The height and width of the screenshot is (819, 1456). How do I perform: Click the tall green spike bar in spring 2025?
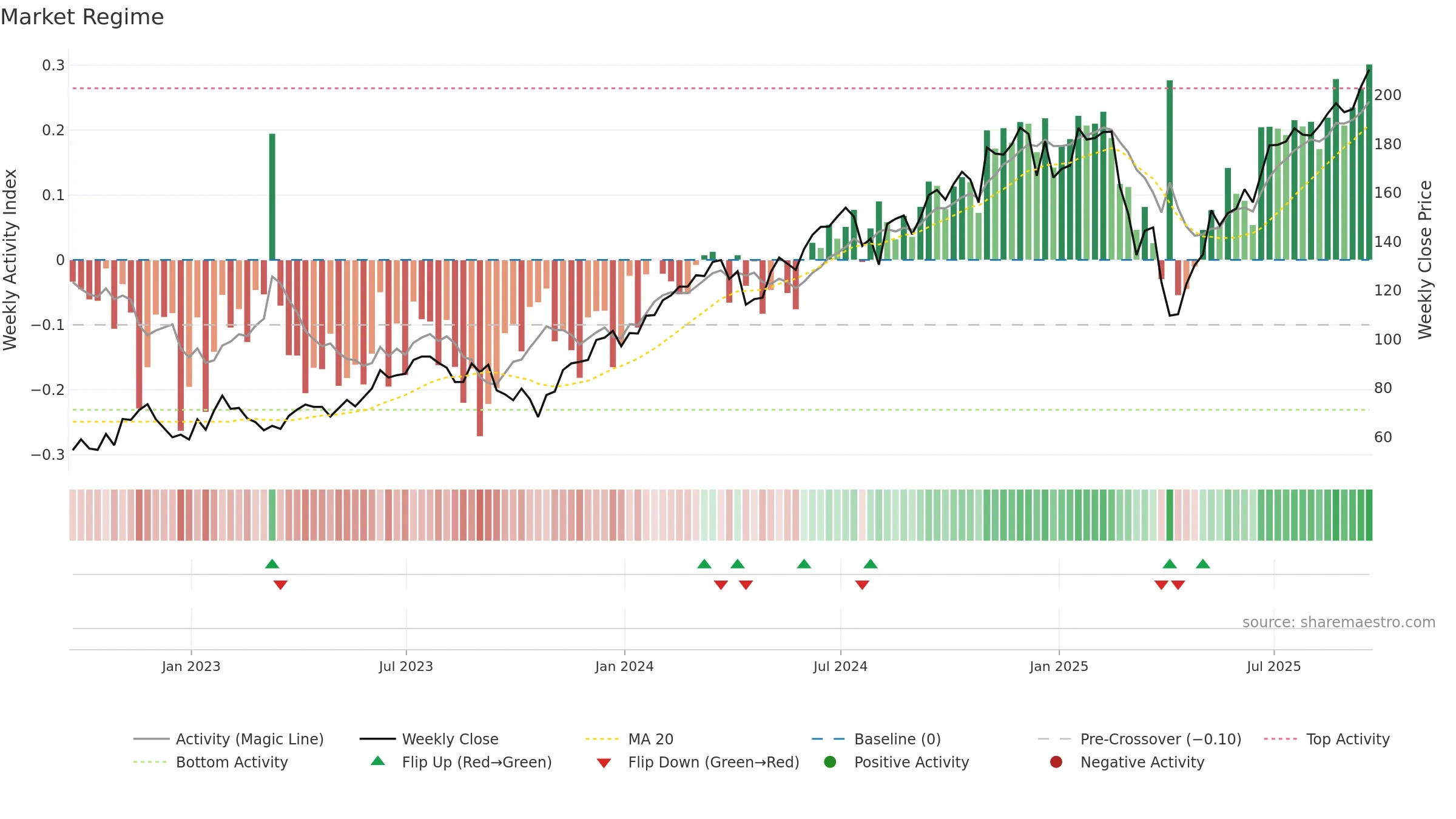click(x=1170, y=170)
